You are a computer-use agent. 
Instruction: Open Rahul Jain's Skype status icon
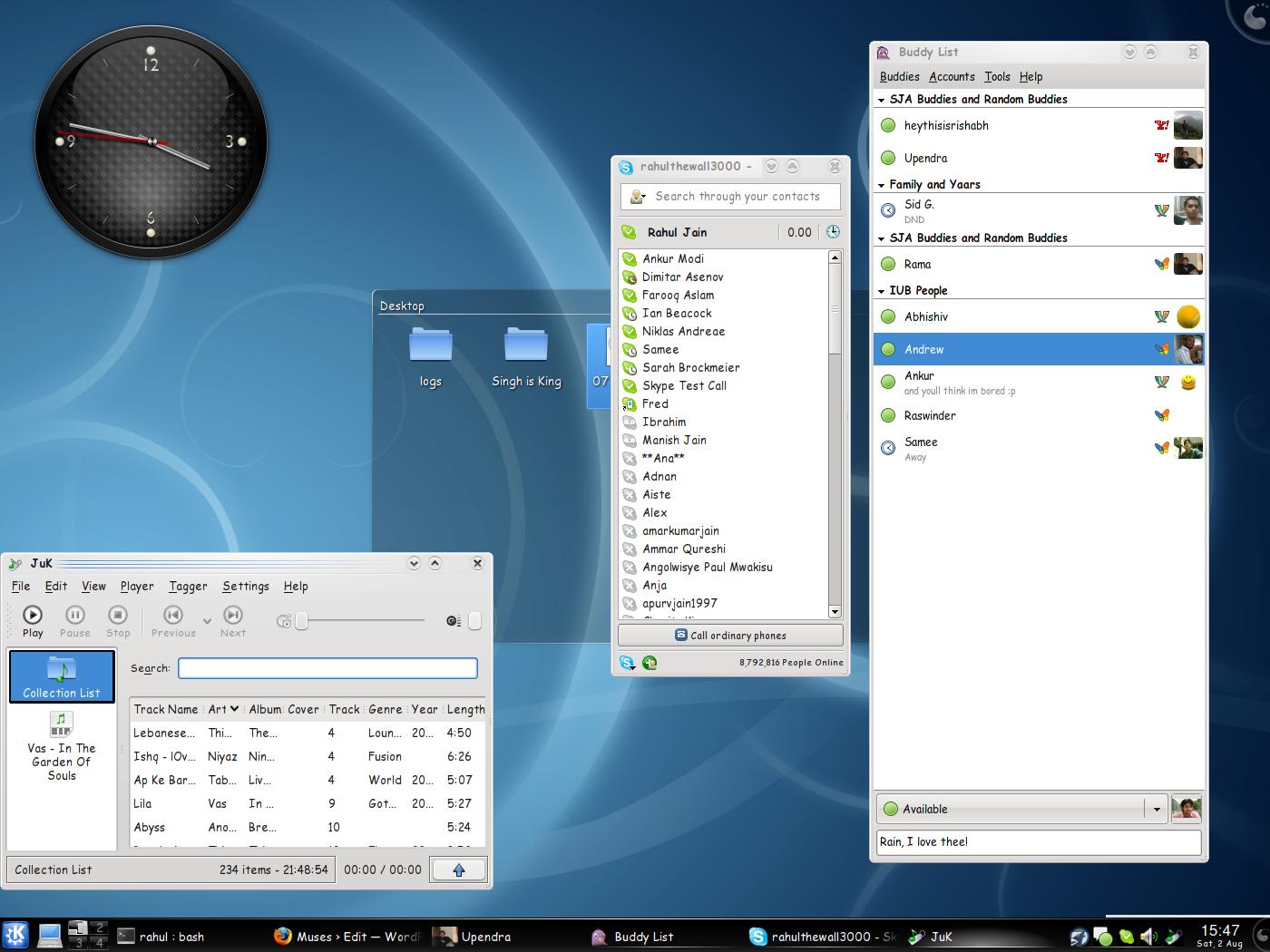(x=629, y=232)
